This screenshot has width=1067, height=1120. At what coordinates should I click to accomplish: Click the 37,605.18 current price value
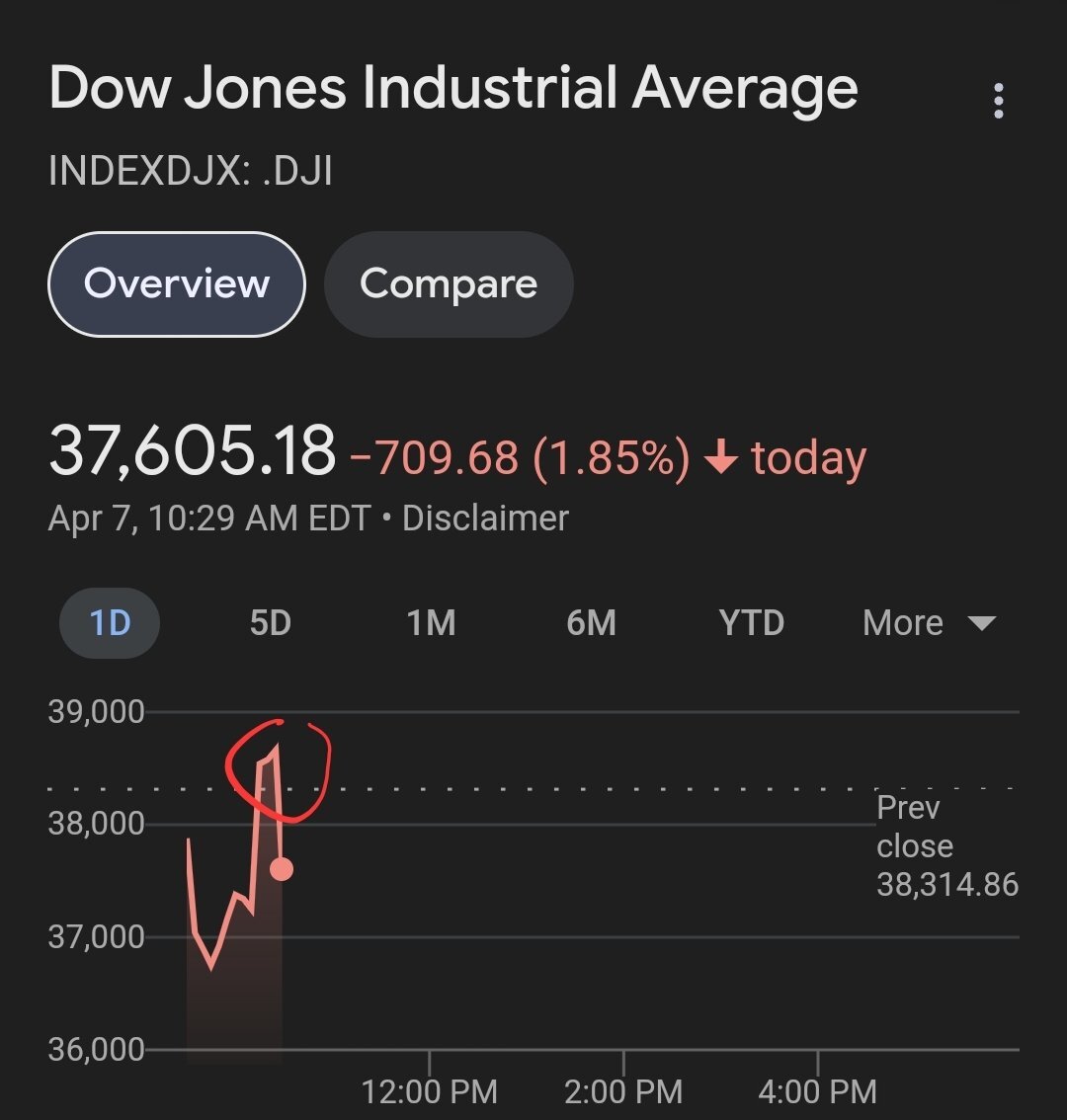pos(193,451)
